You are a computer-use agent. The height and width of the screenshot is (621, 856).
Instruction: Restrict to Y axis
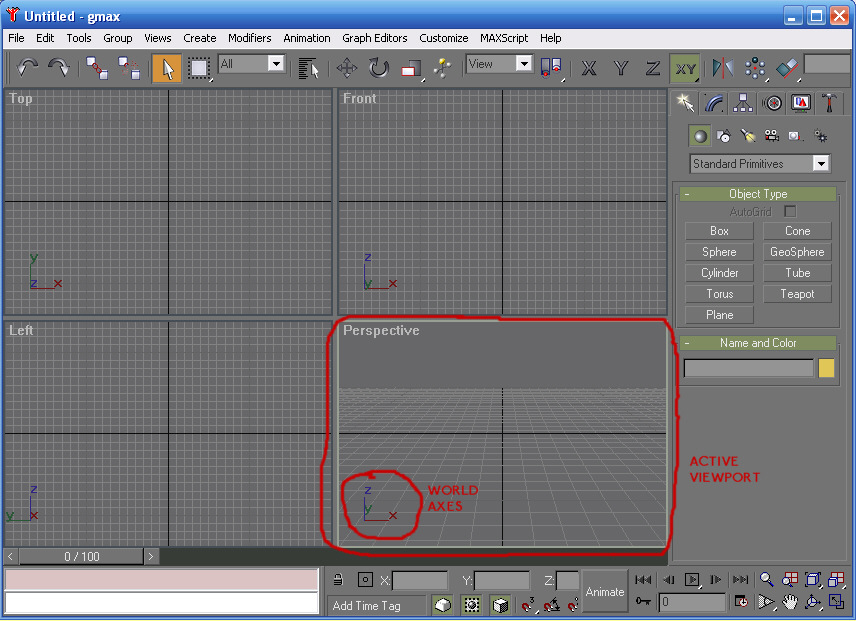[x=620, y=68]
